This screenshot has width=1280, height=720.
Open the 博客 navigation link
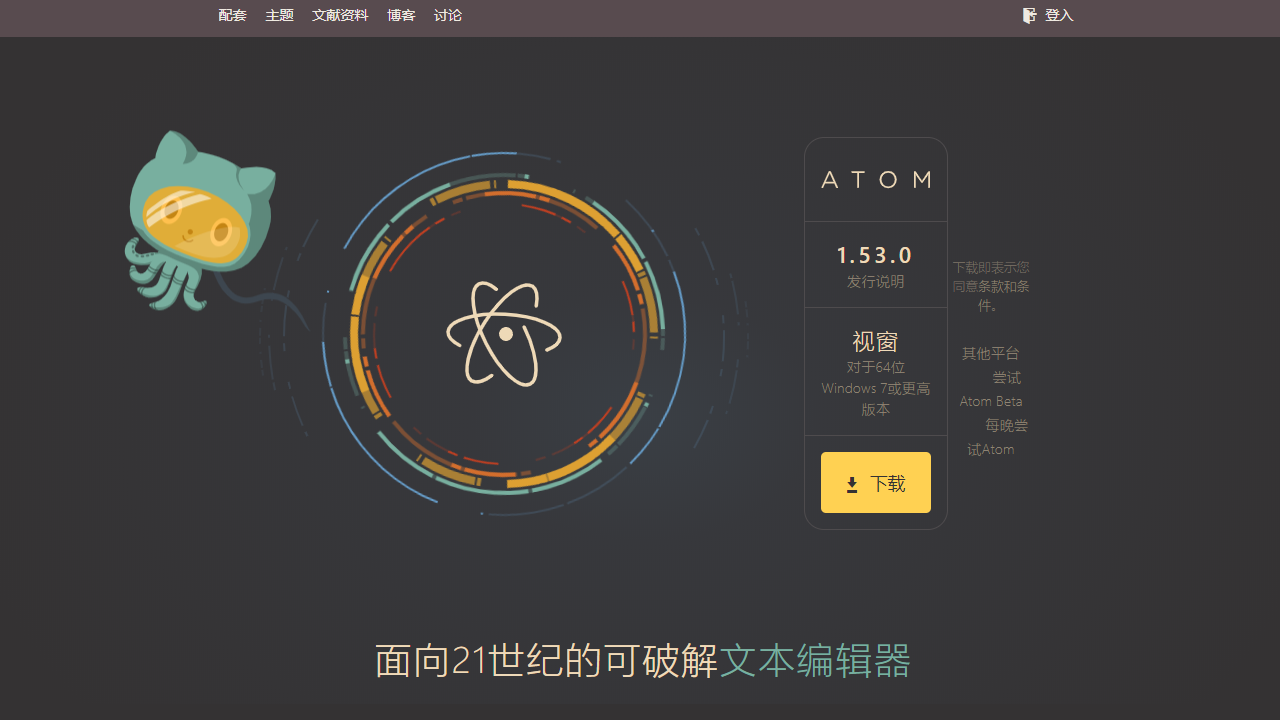pyautogui.click(x=401, y=15)
